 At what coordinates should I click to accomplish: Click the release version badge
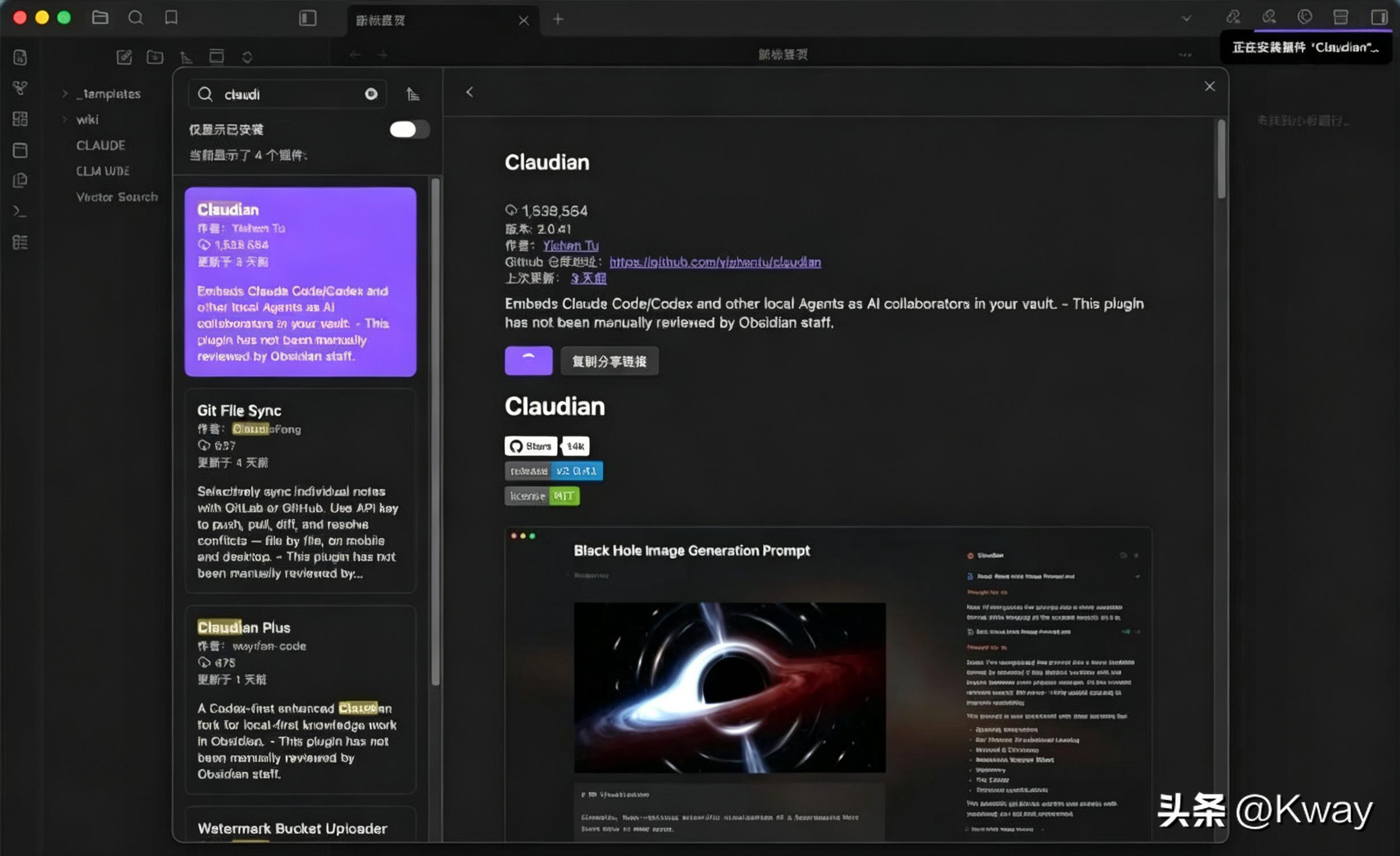554,471
